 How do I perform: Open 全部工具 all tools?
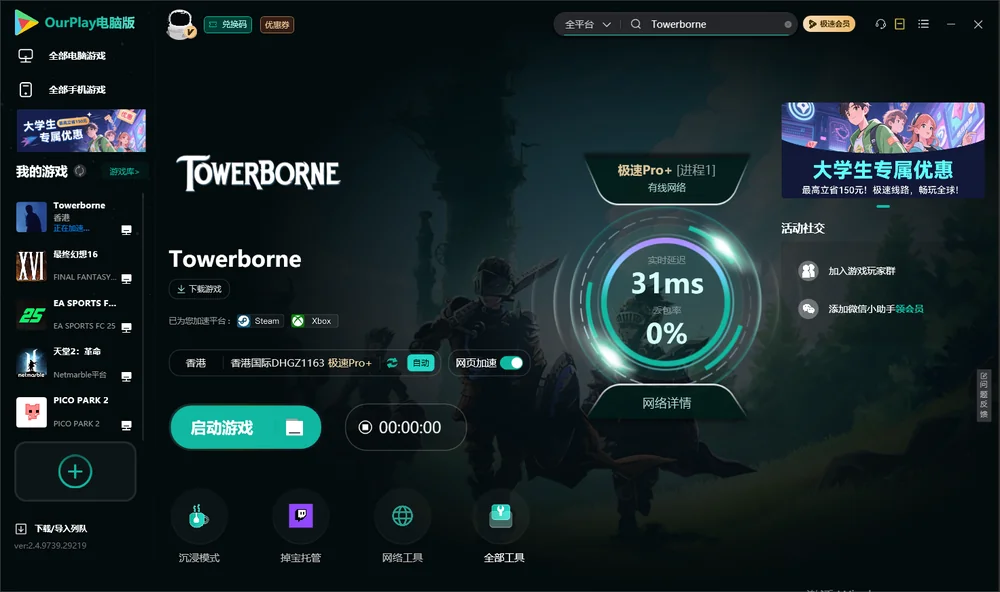point(504,527)
